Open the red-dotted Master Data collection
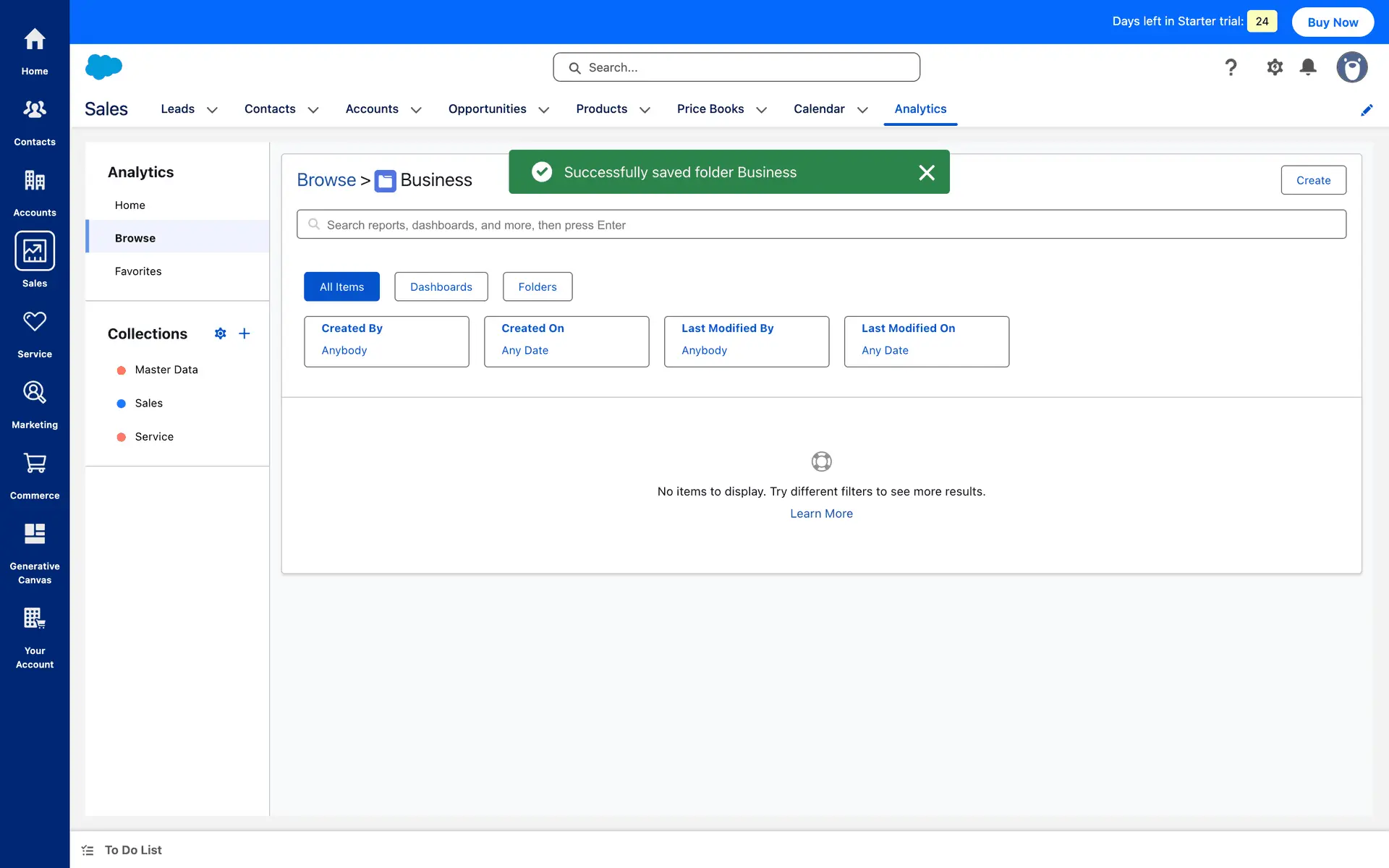1389x868 pixels. (166, 370)
